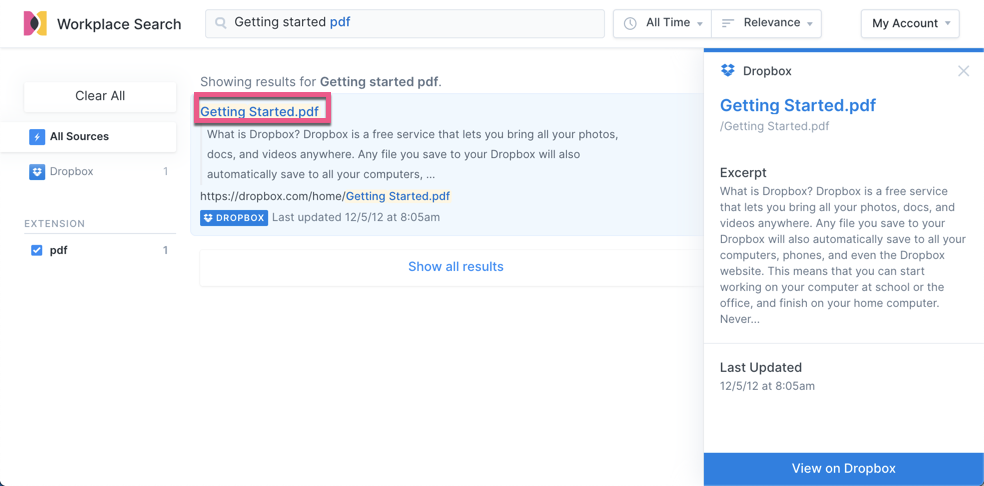This screenshot has width=984, height=486.
Task: Click the blue DROPBOX badge in result
Action: tap(234, 218)
